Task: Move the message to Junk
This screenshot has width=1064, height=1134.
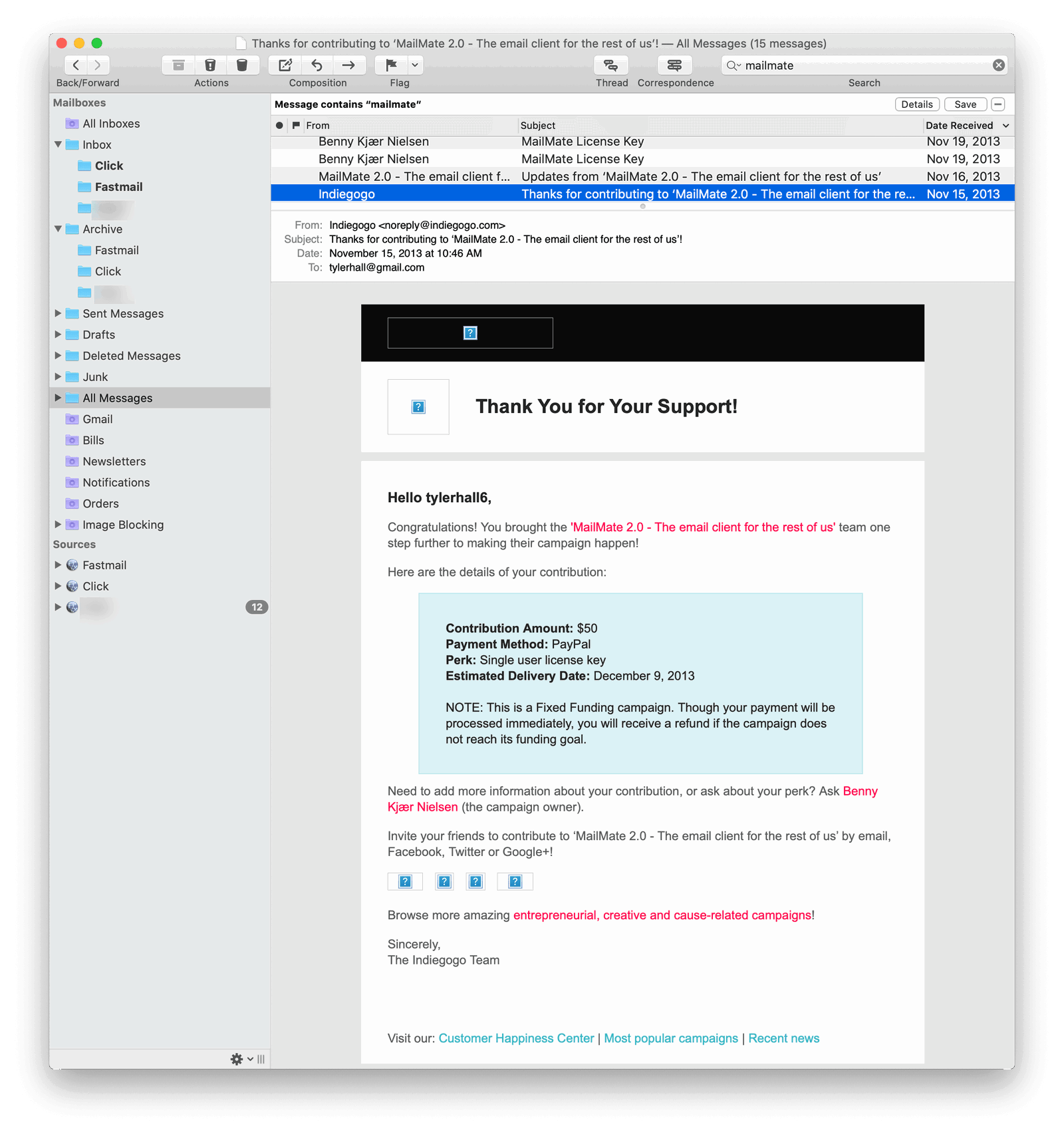Action: tap(210, 65)
